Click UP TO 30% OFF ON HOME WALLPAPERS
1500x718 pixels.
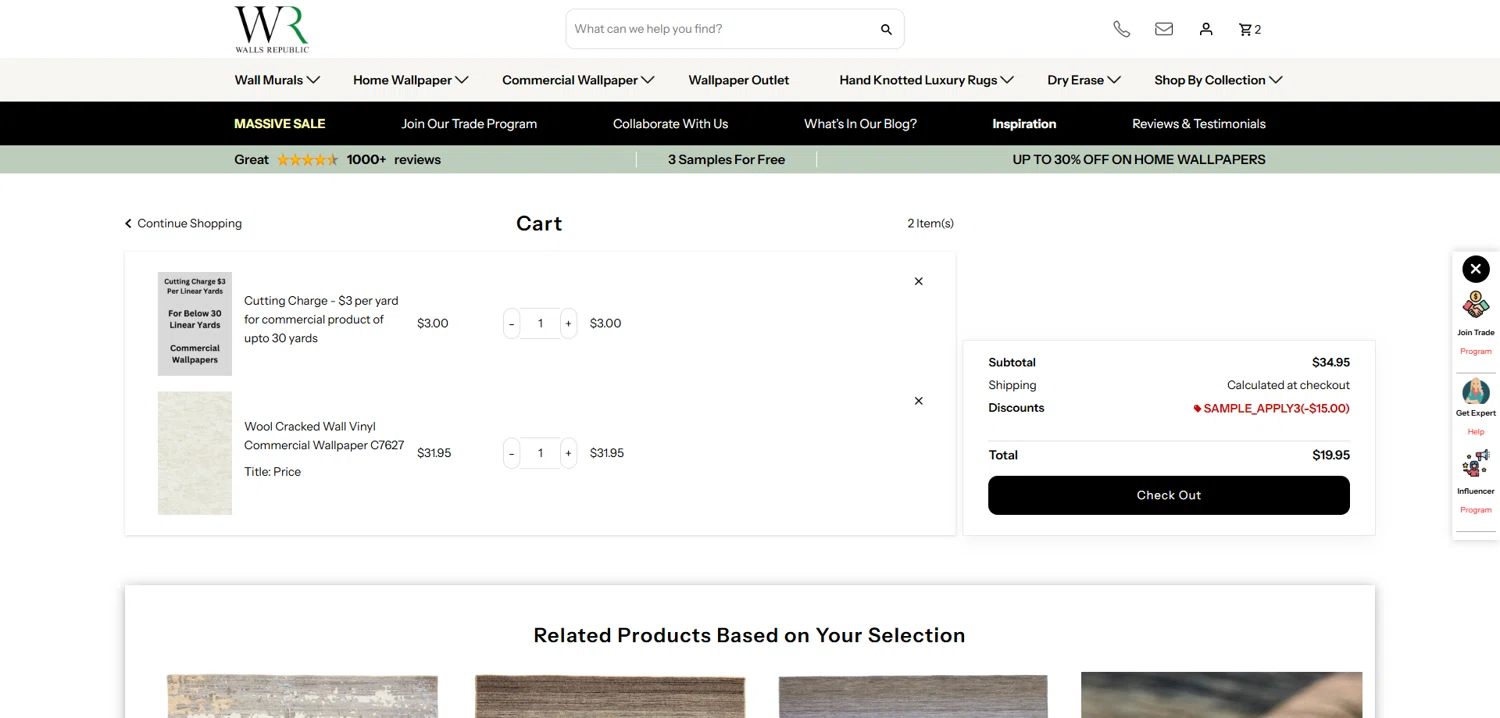(1139, 160)
